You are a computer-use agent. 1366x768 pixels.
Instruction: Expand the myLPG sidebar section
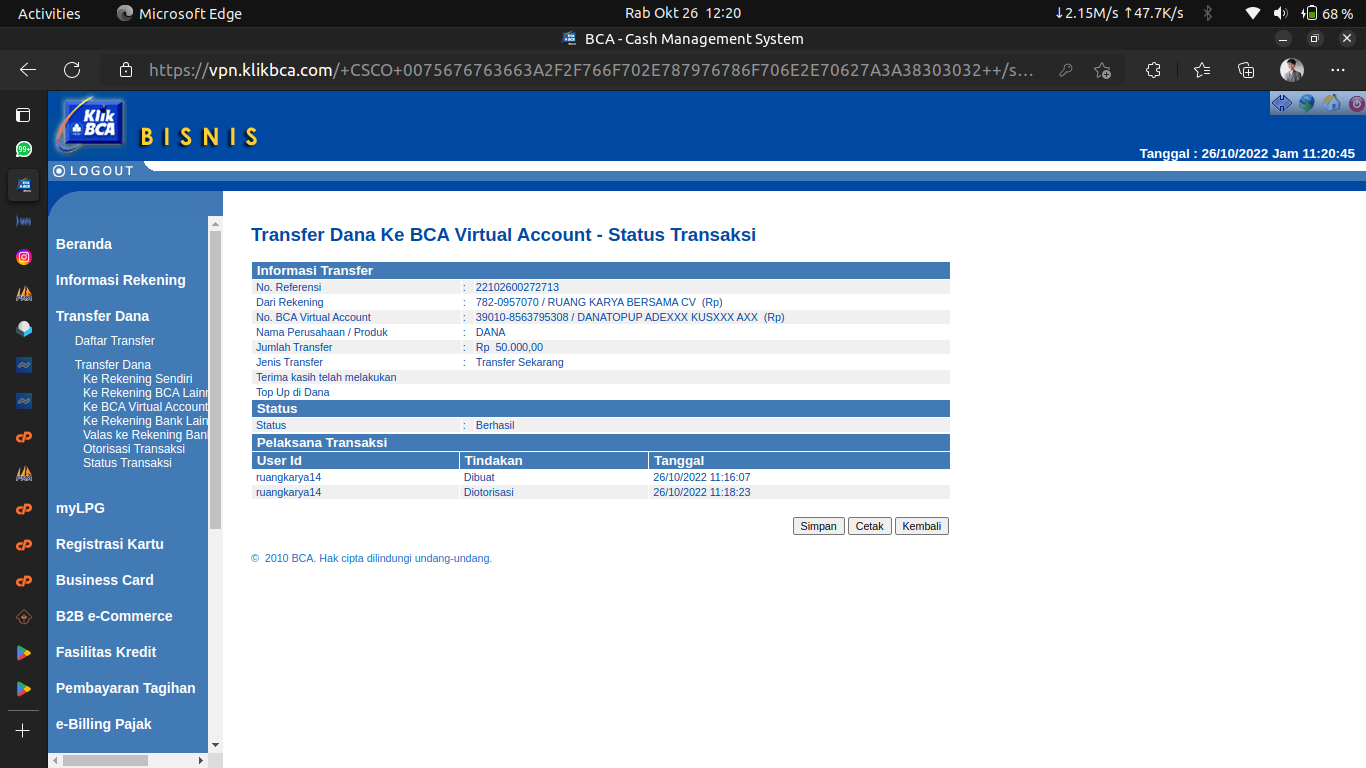(80, 508)
